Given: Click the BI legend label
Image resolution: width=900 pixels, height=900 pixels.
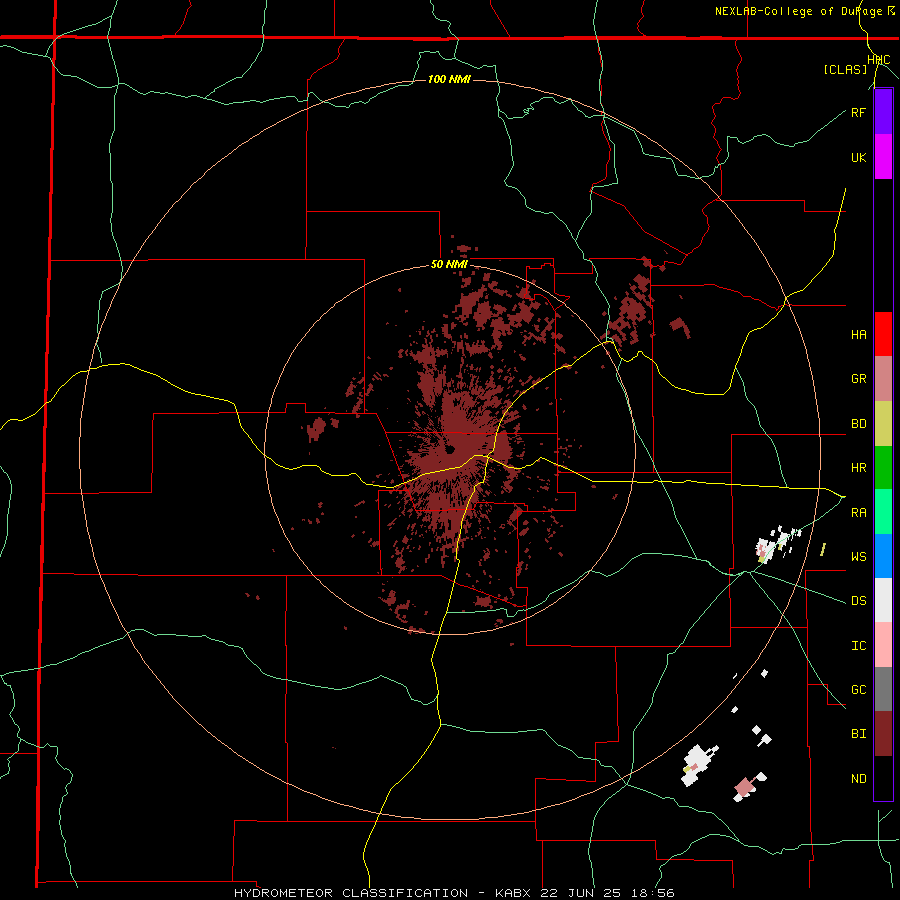Looking at the screenshot, I should 858,734.
